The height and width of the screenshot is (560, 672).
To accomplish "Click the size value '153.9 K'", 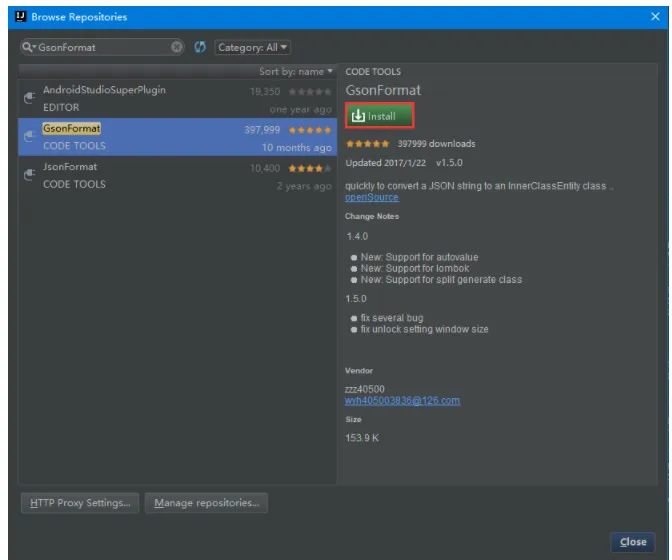I will click(x=362, y=438).
